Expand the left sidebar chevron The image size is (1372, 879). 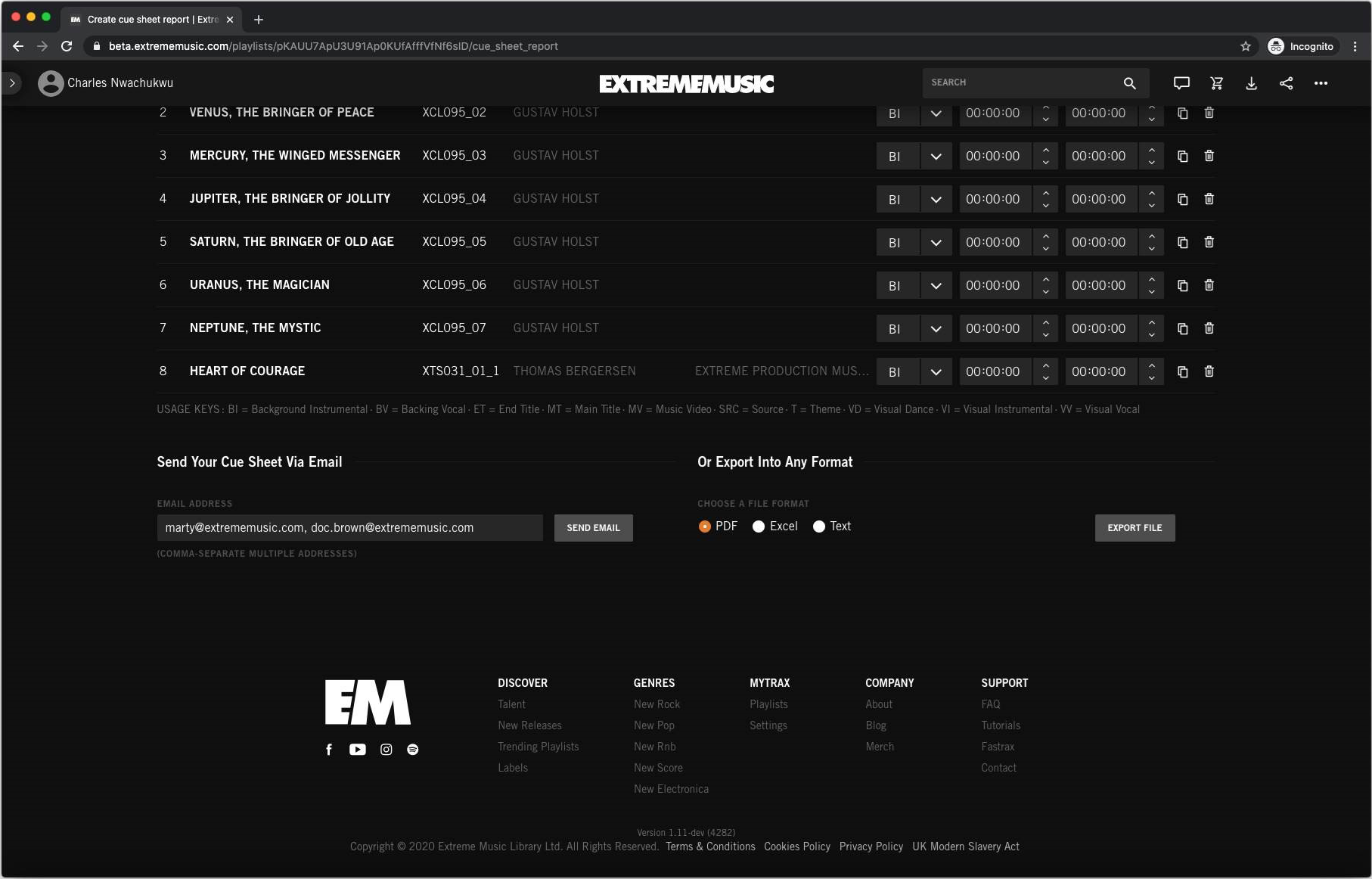(x=12, y=83)
